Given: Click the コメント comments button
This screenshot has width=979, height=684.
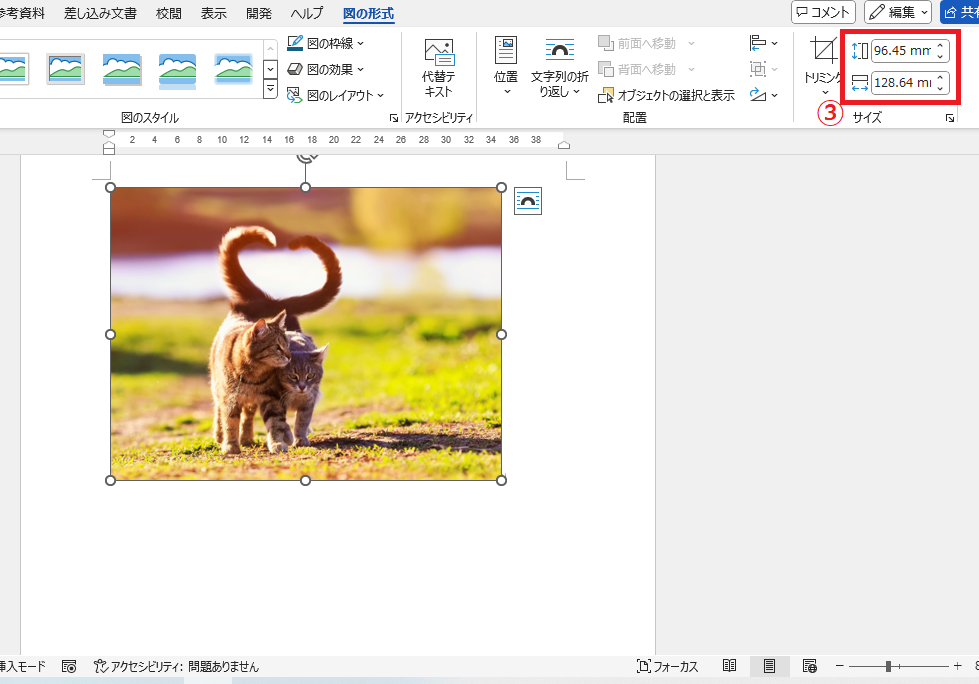Looking at the screenshot, I should 823,12.
